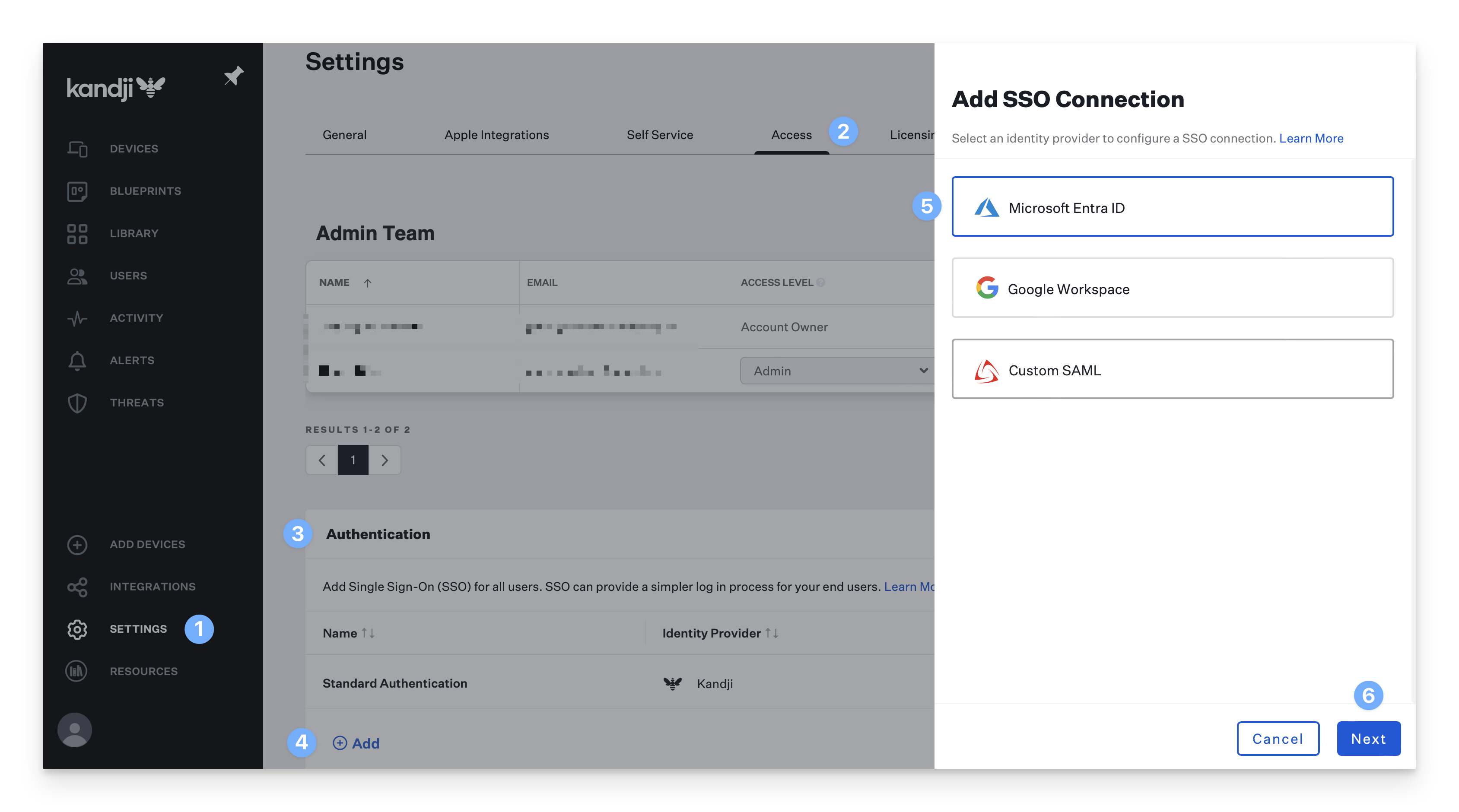
Task: Open Learn More link in Authentication section
Action: (x=909, y=587)
